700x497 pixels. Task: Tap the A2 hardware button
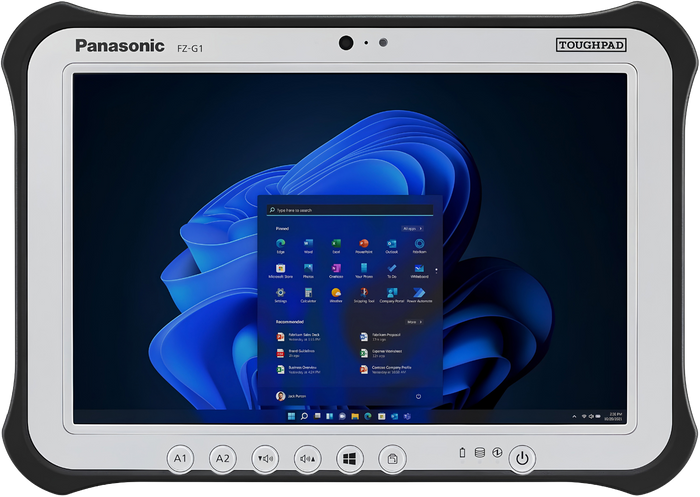point(222,458)
